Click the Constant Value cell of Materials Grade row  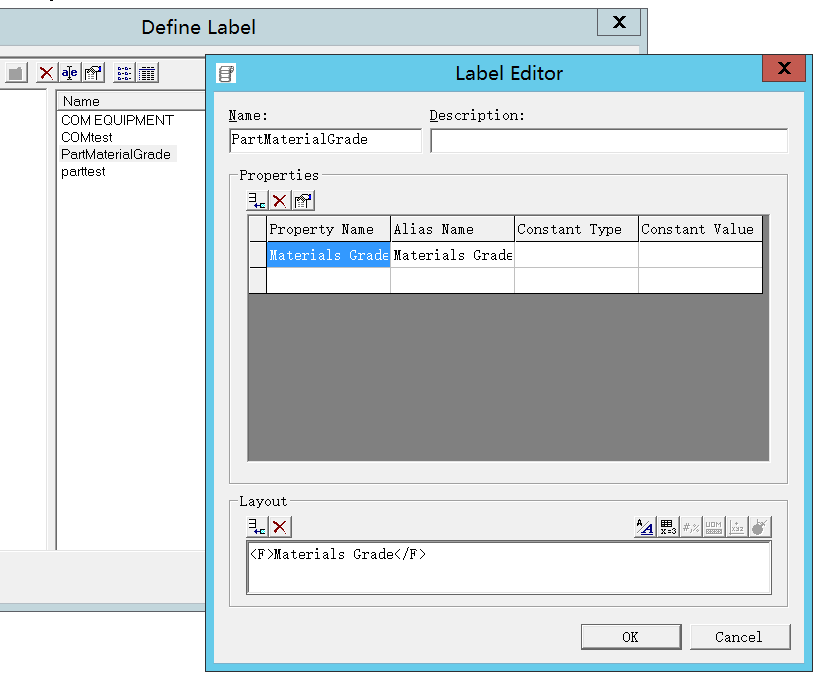tap(701, 255)
